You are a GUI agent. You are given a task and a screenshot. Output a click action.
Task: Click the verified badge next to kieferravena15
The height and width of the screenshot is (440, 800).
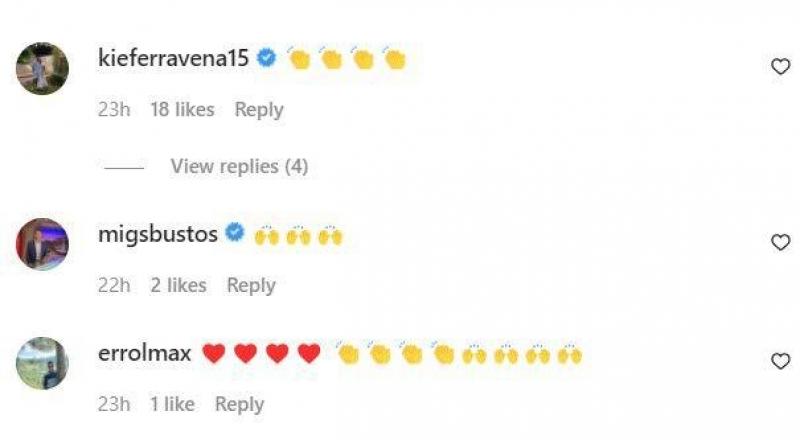coord(266,59)
